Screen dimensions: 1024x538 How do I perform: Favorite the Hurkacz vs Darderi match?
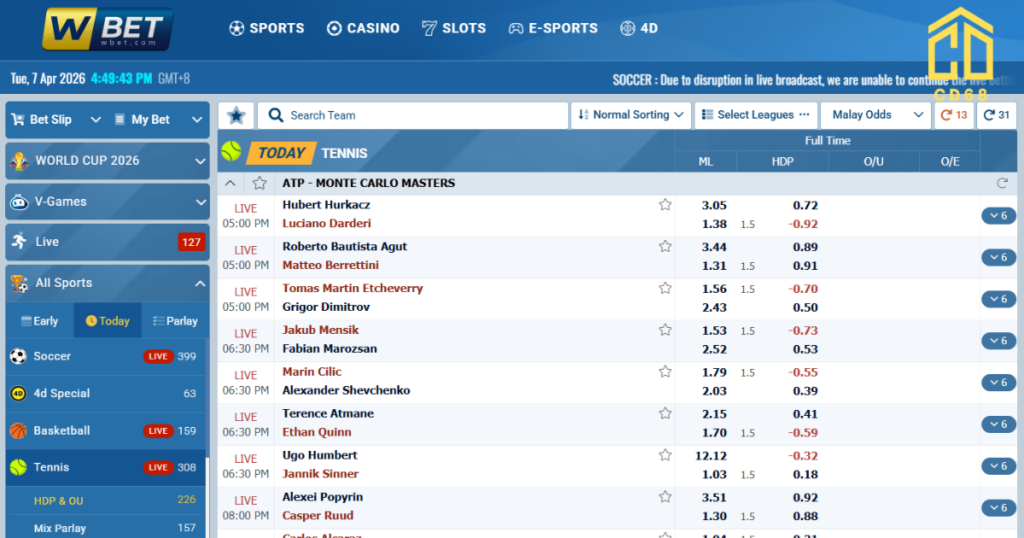point(665,205)
